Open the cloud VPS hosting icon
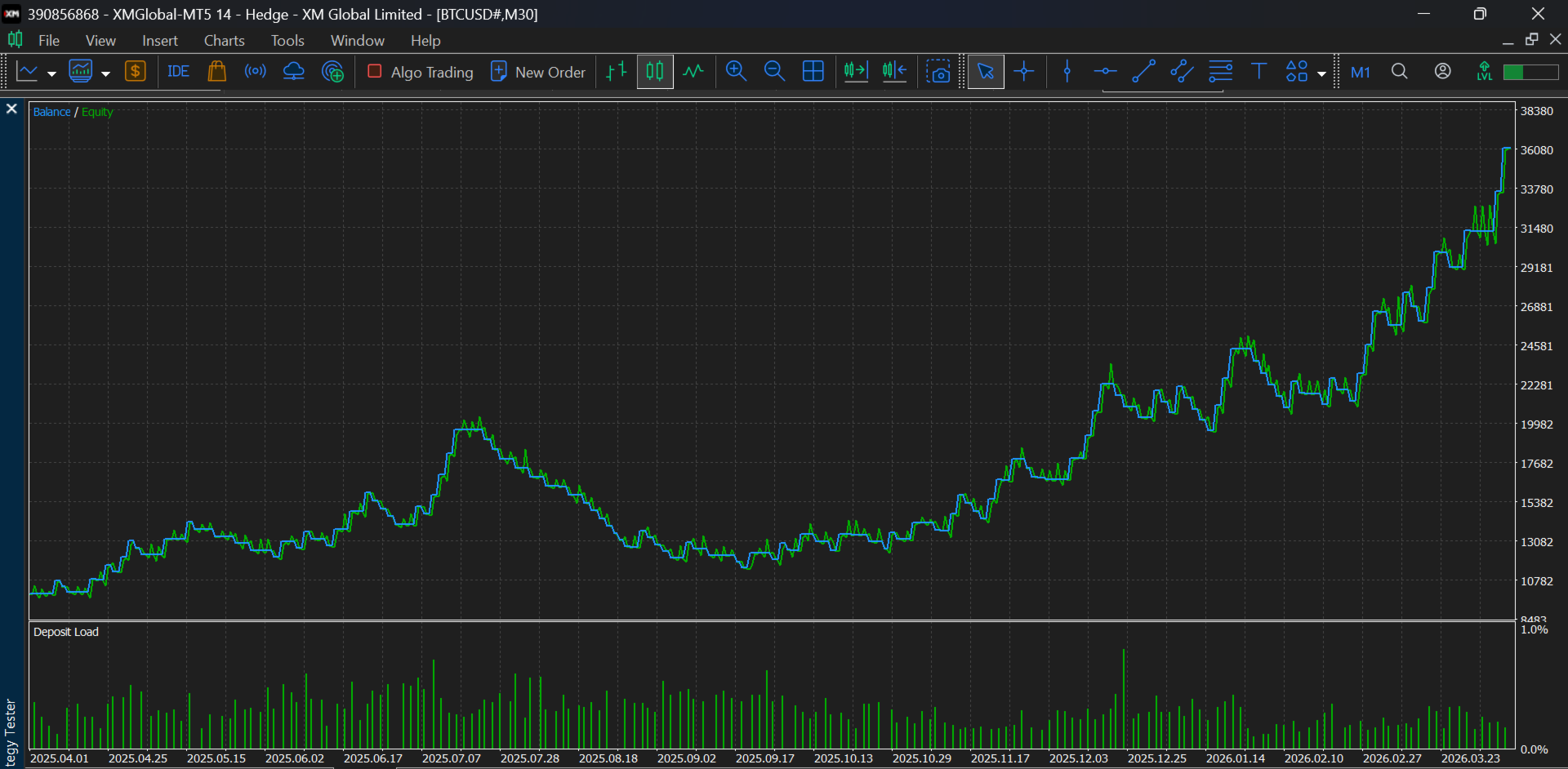The image size is (1568, 769). (294, 72)
